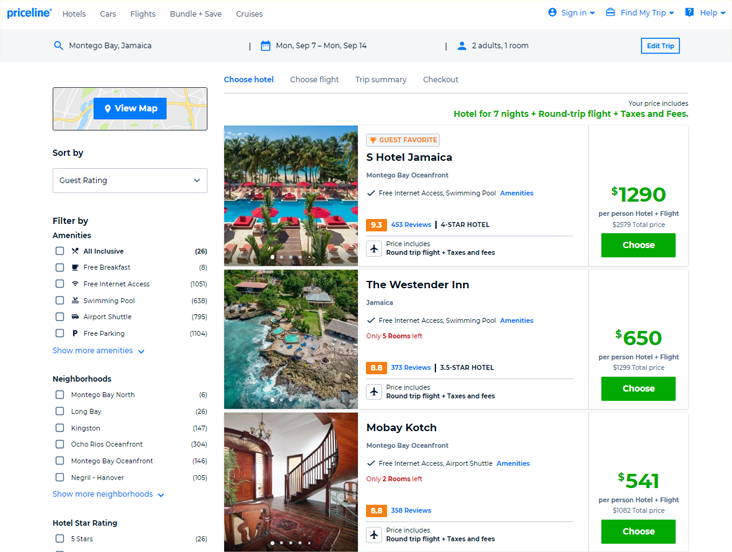Screen dimensions: 732x552
Task: Open the 358 Reviews link
Action: 411,510
